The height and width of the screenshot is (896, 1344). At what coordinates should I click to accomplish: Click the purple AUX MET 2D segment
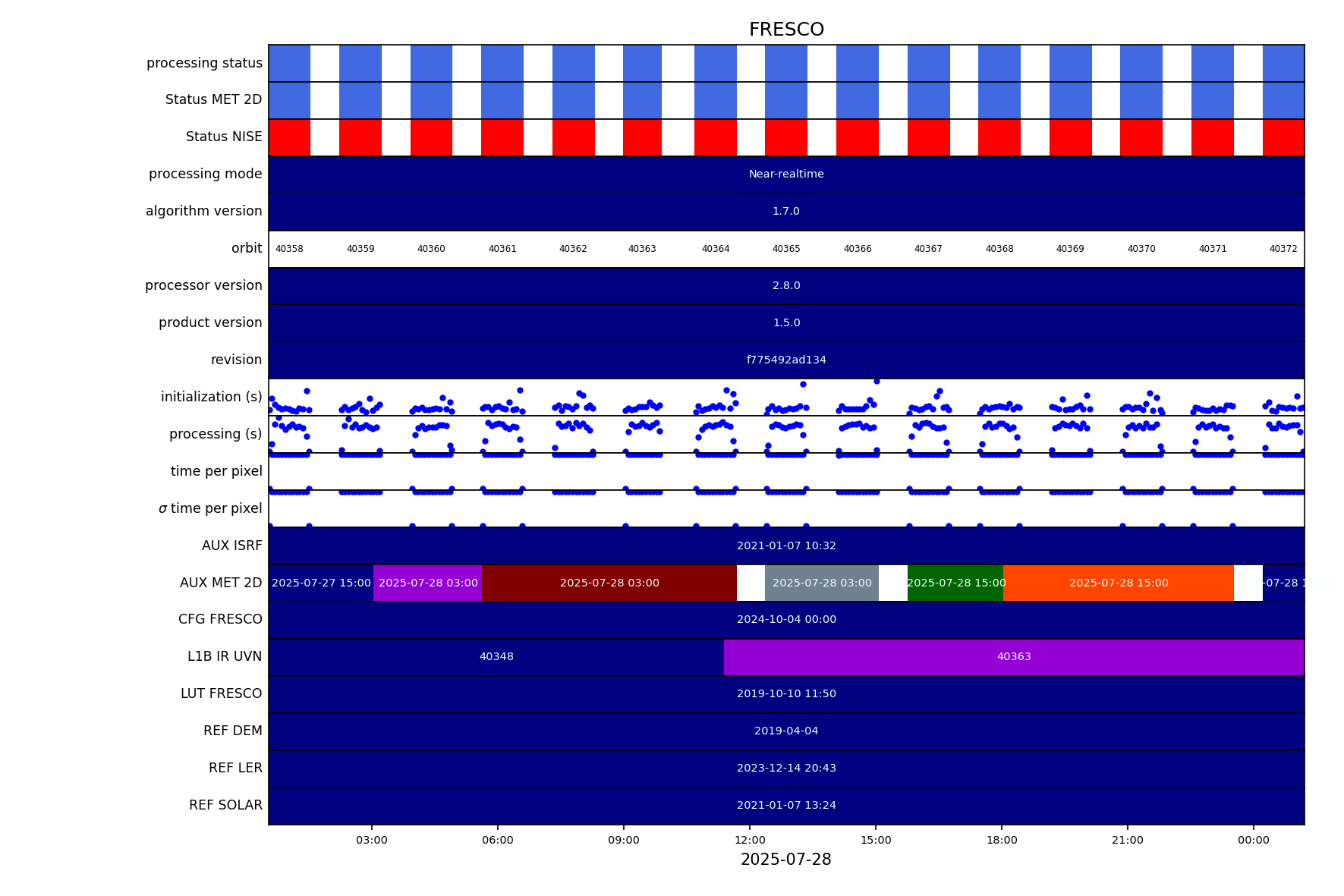pos(427,583)
